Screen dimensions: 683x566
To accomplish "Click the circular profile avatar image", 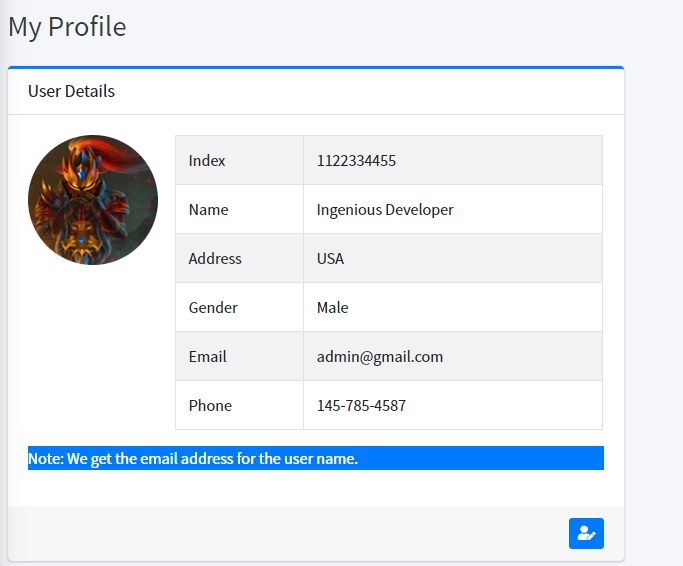I will [93, 200].
